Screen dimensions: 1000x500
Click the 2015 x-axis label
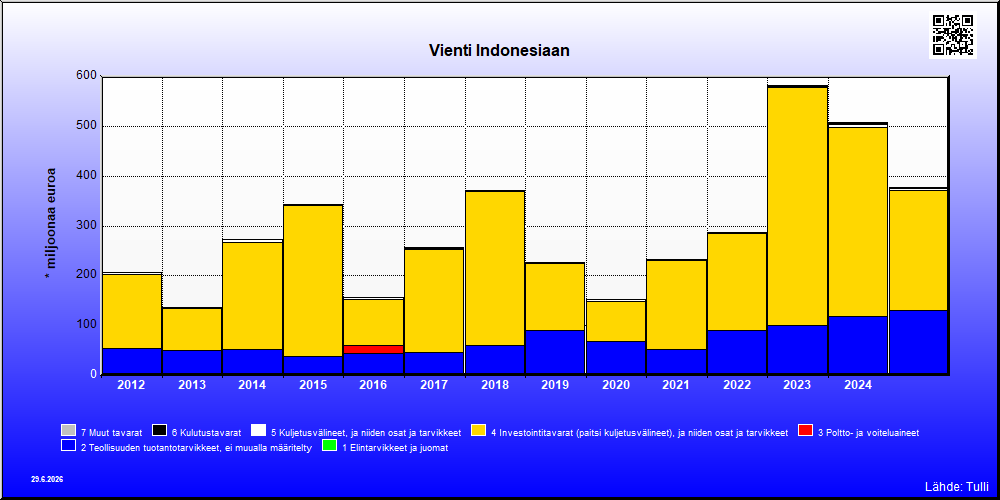click(313, 385)
